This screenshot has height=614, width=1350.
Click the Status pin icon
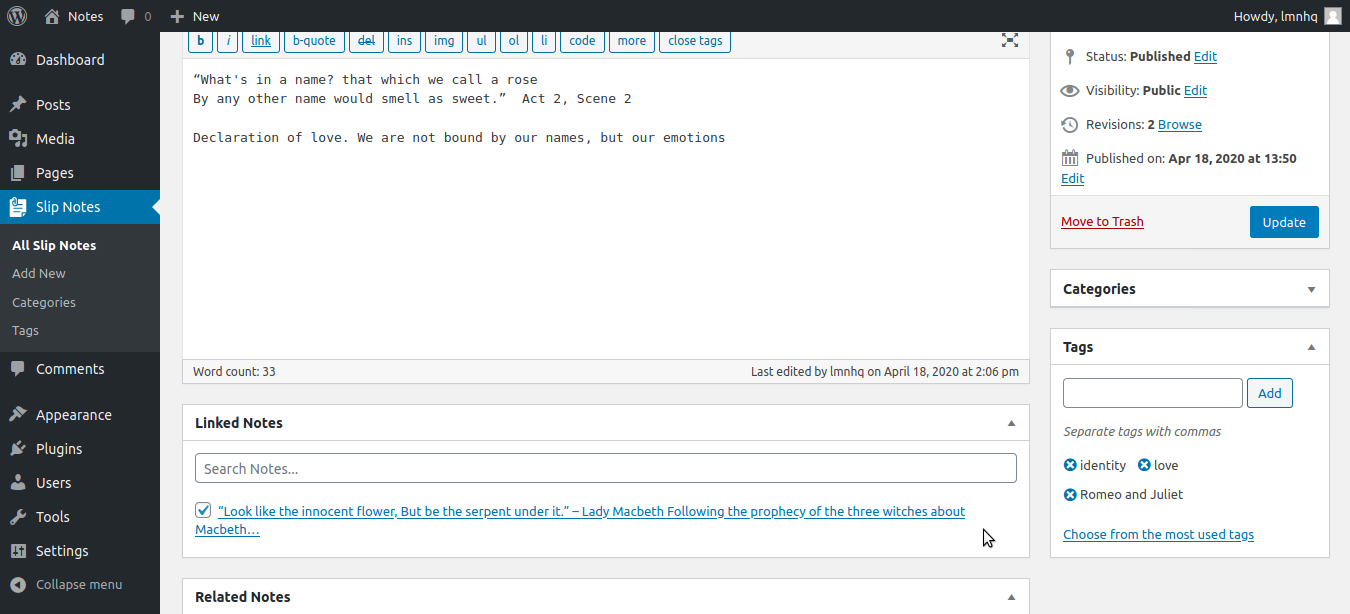tap(1070, 57)
